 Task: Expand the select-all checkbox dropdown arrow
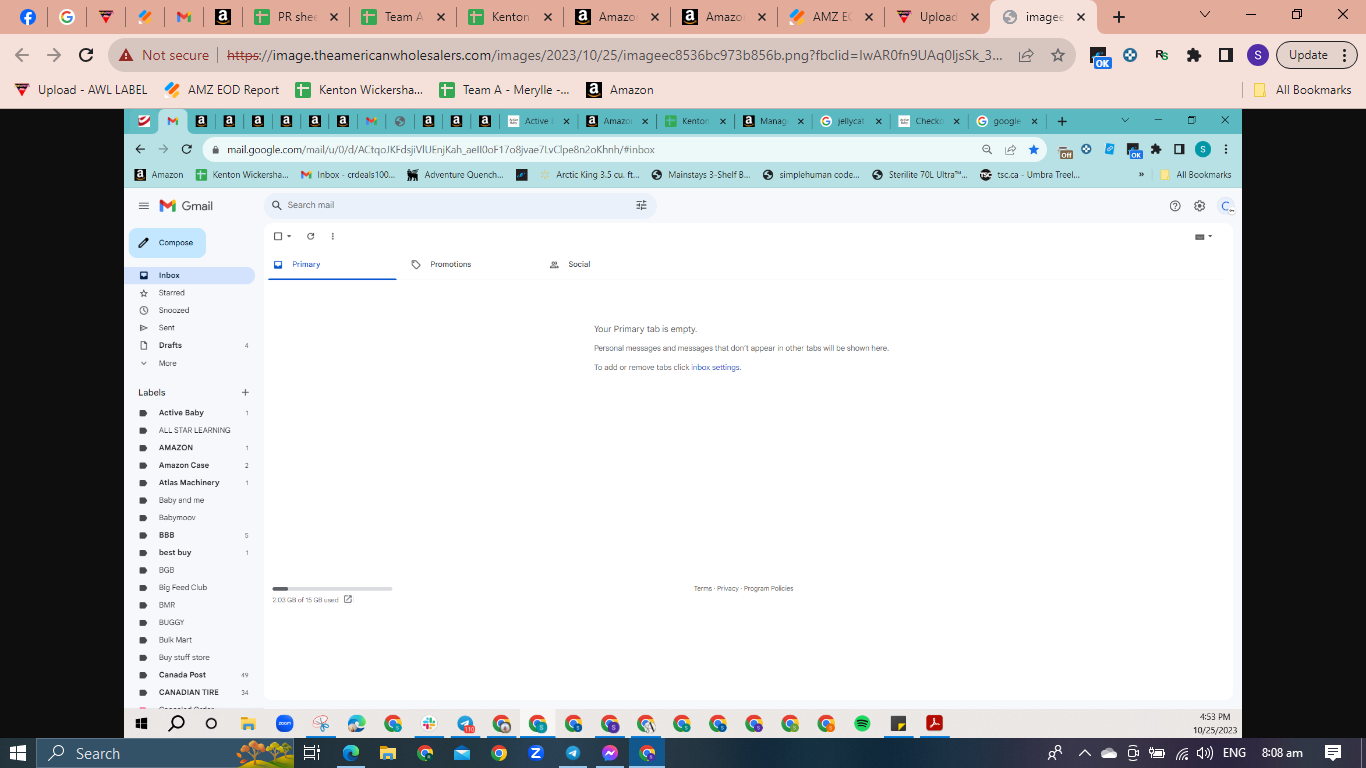point(289,237)
